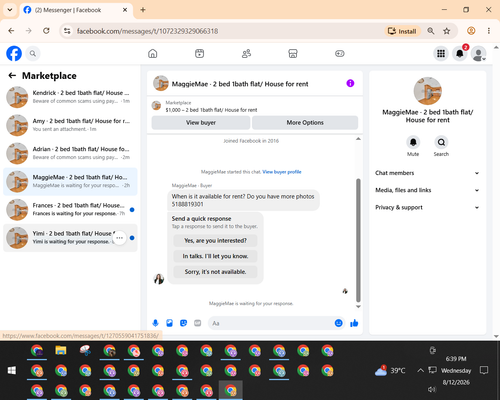Open File Explorer from the taskbar
Image resolution: width=500 pixels, height=400 pixels.
tap(61, 351)
